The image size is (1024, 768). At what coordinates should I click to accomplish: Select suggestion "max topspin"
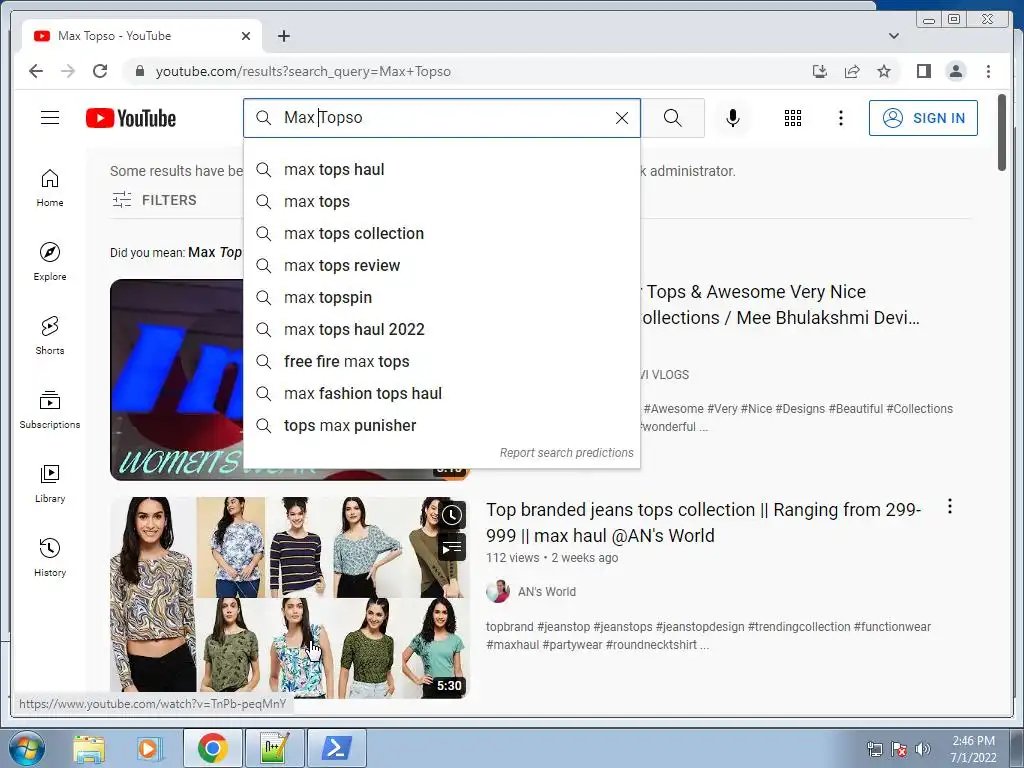[441, 298]
